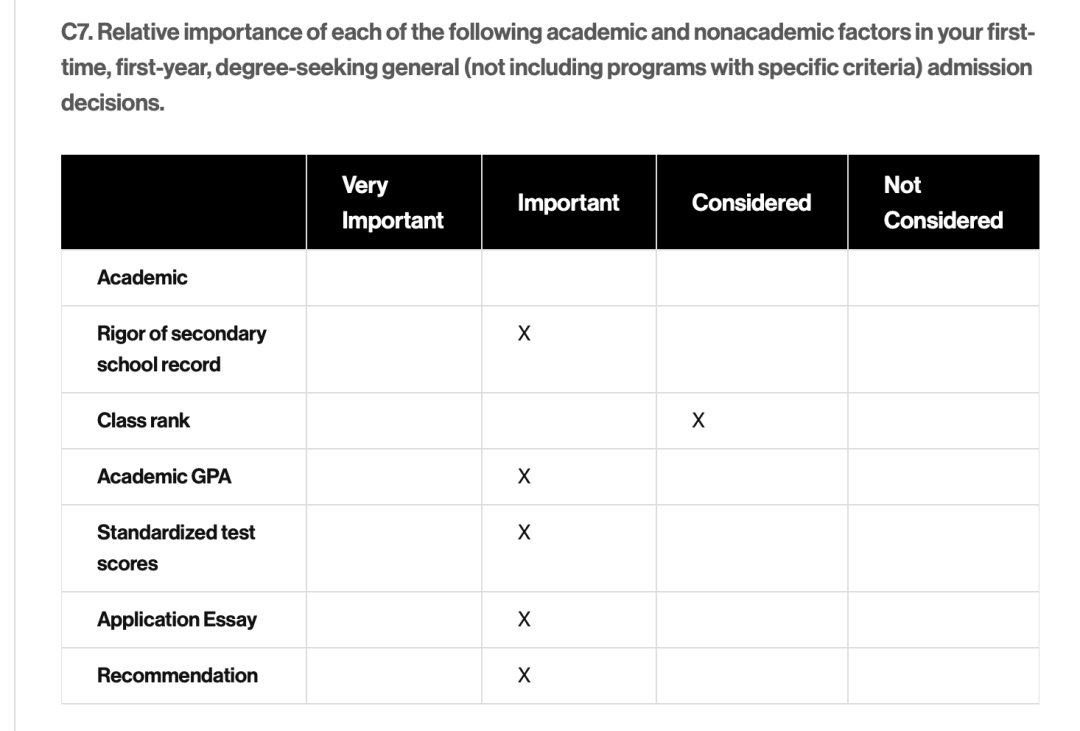Click the Considered column header

(x=751, y=203)
